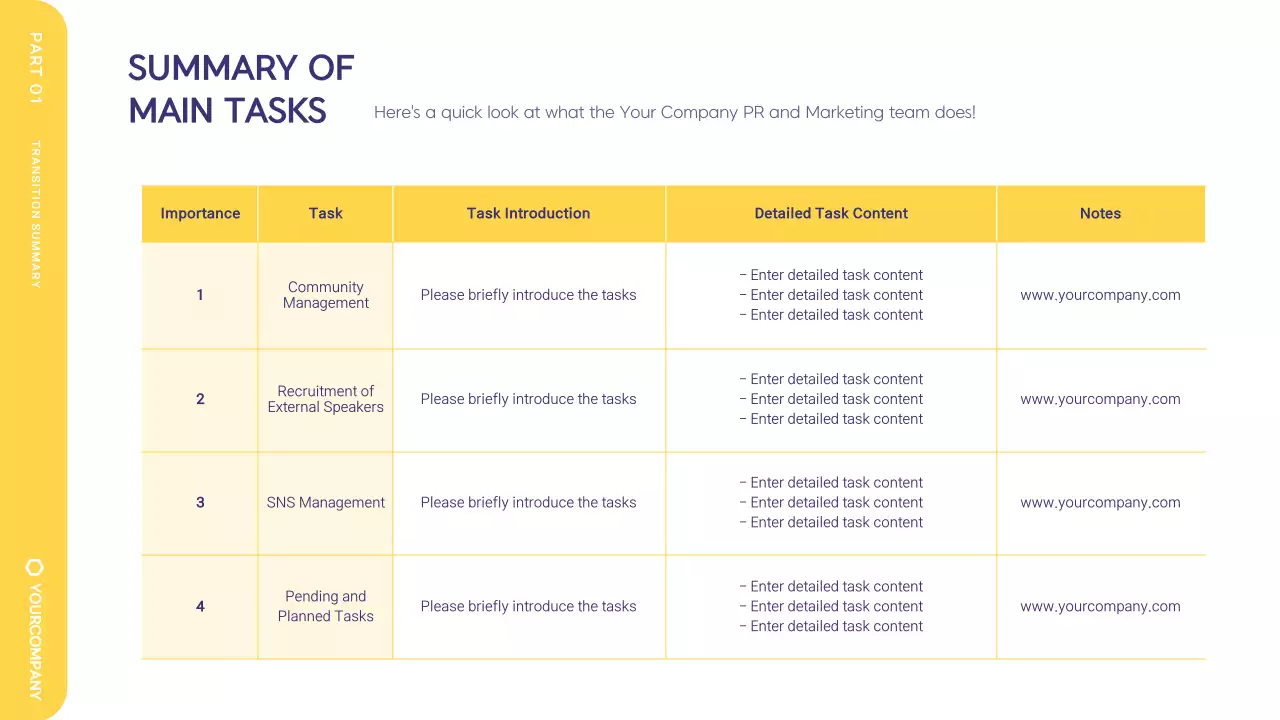
Task: Open the website link in Community Management row
Action: 1100,295
